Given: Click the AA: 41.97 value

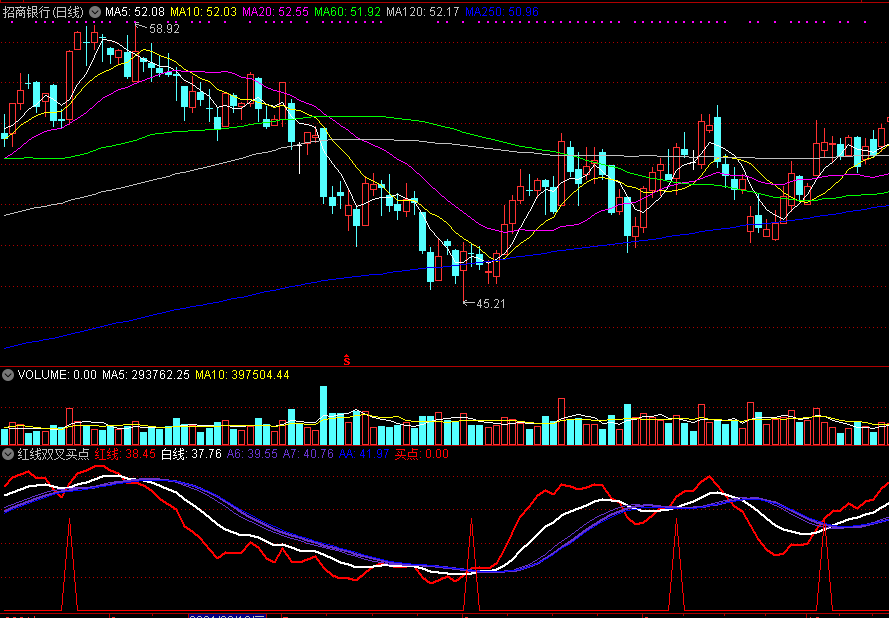Looking at the screenshot, I should click(x=364, y=454).
